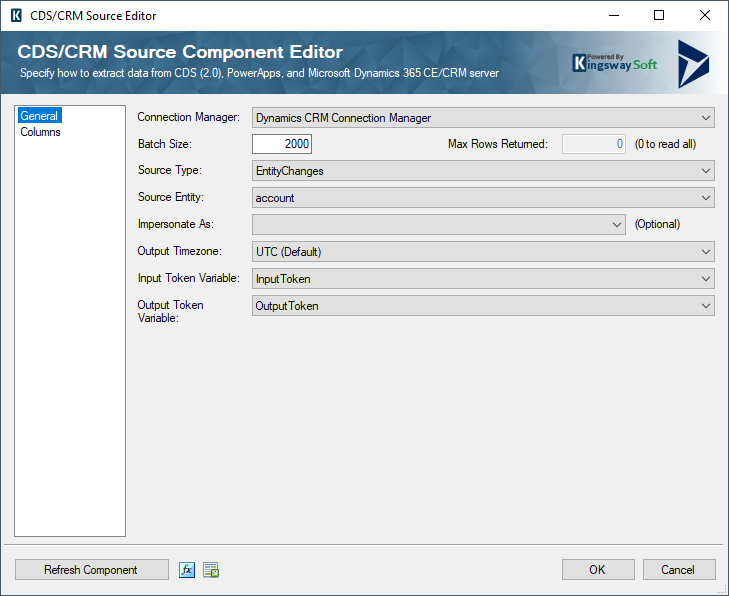
Task: Expand the Input Token Variable dropdown
Action: [x=483, y=278]
